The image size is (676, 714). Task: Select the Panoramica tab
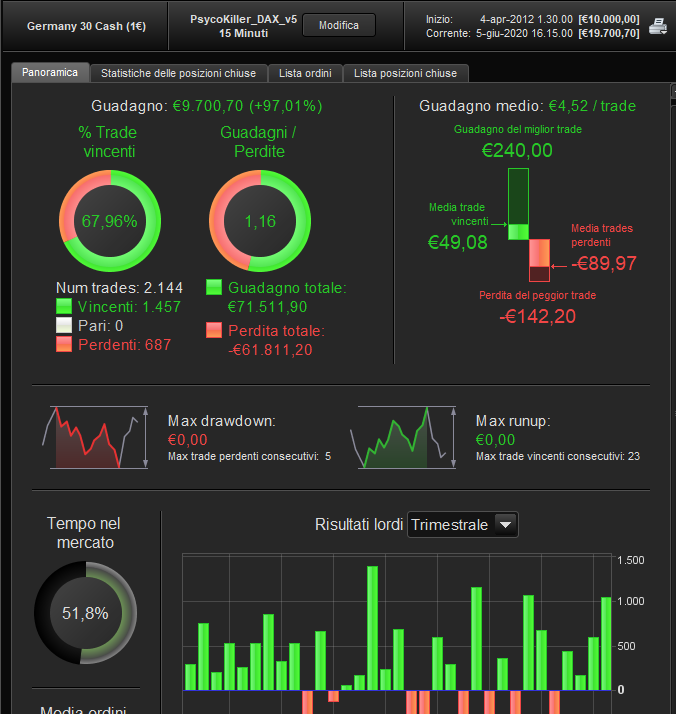pos(50,72)
